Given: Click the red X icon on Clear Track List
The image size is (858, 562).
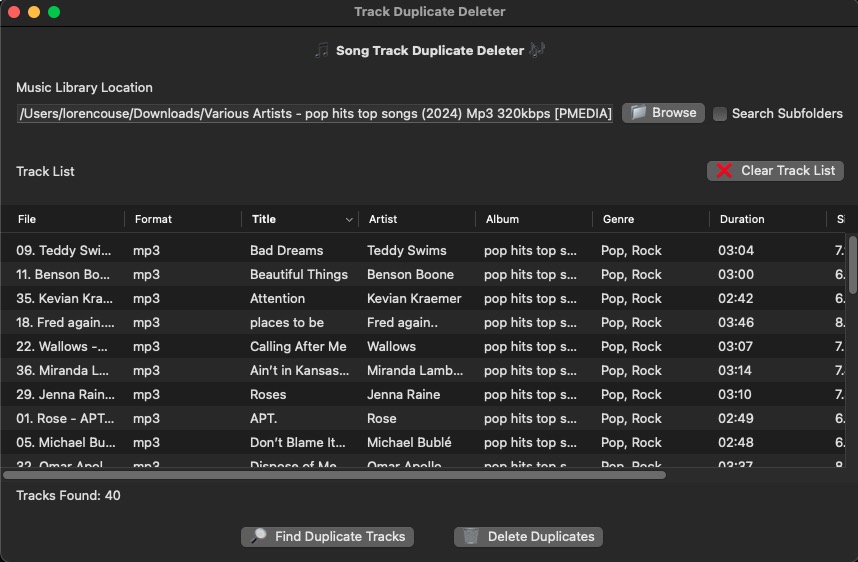Looking at the screenshot, I should tap(724, 171).
